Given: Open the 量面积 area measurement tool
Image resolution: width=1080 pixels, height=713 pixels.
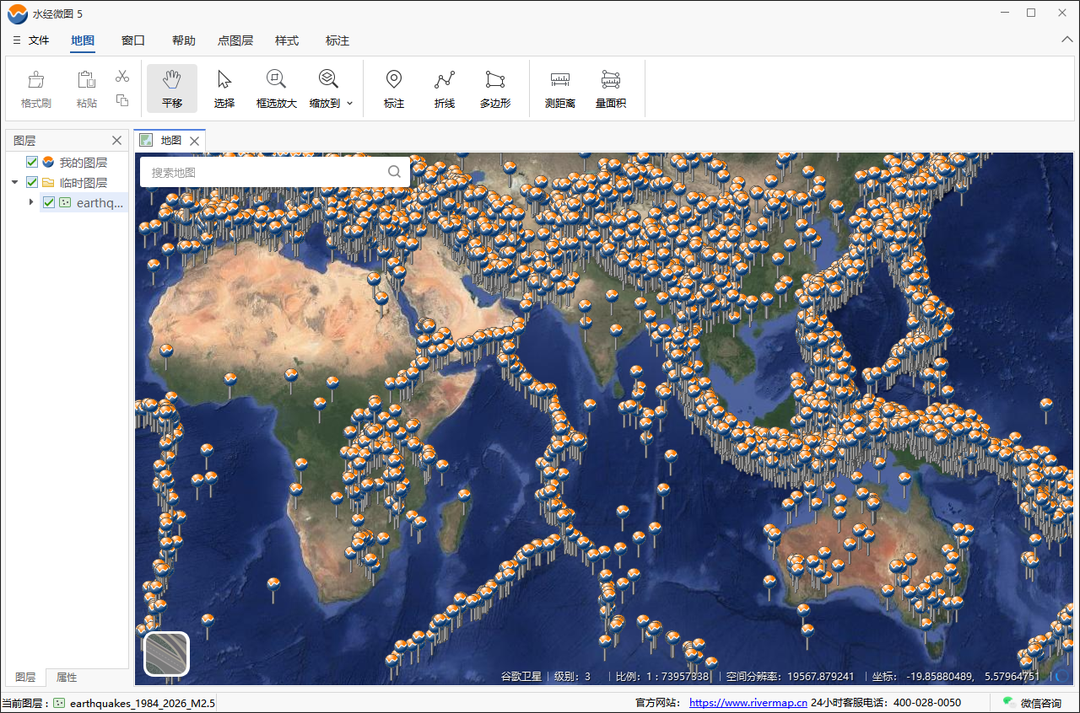Looking at the screenshot, I should [610, 89].
